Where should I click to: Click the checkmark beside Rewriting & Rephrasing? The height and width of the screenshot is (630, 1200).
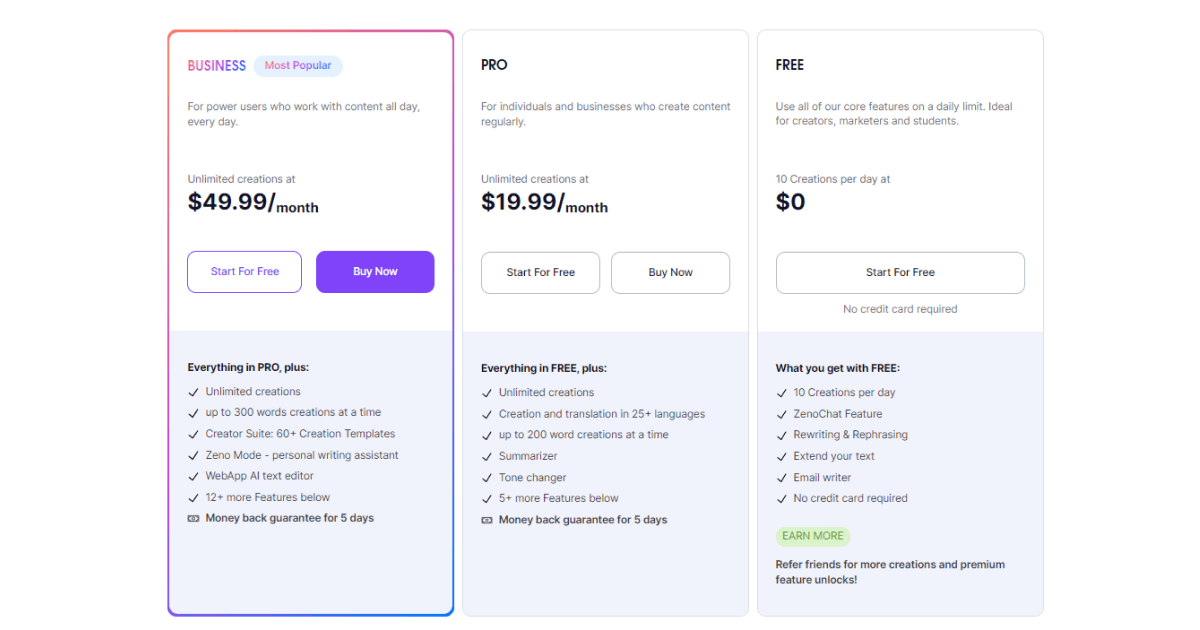point(783,434)
